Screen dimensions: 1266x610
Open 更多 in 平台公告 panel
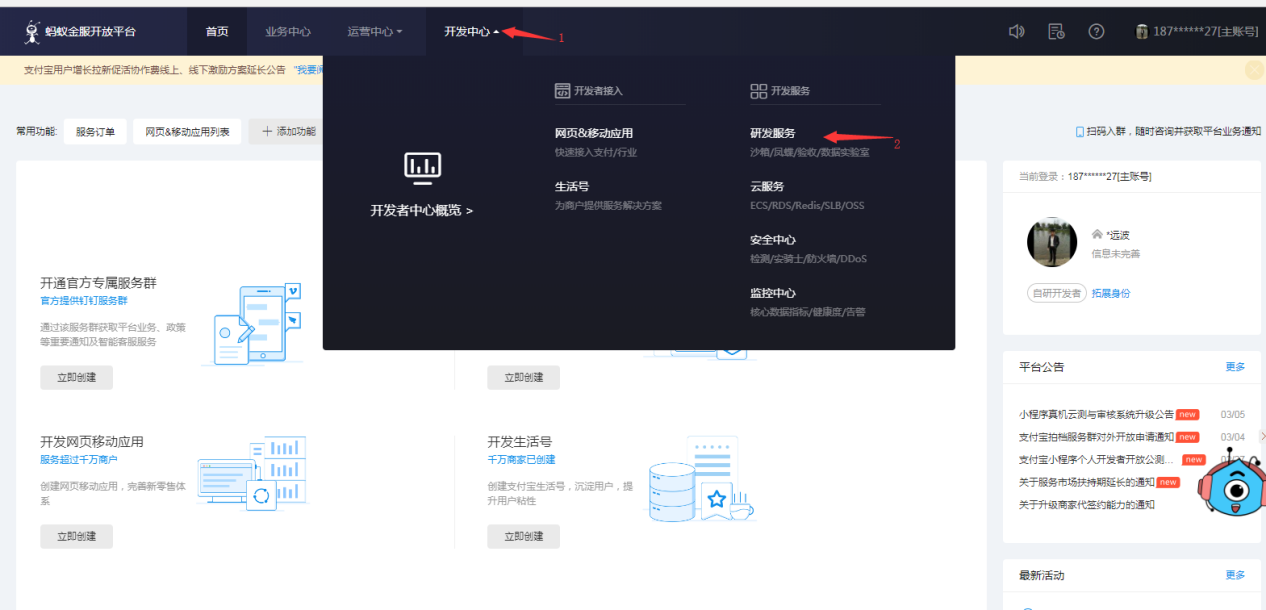click(x=1235, y=367)
